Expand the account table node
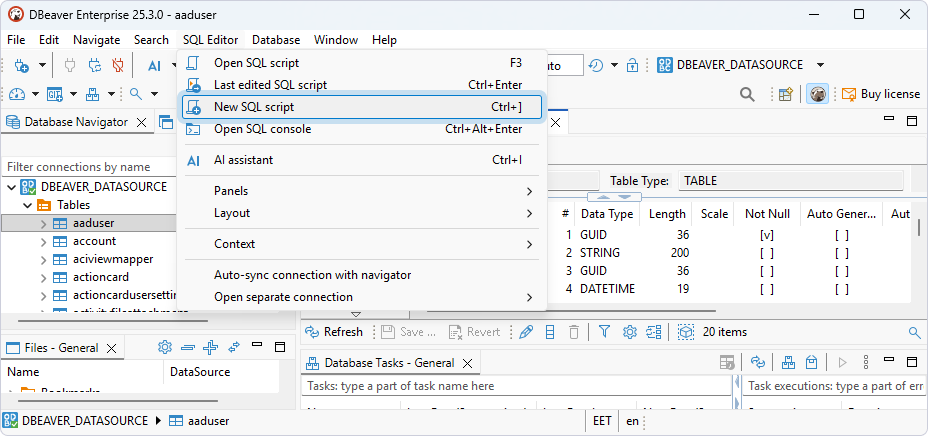Screen dimensions: 928x436 click(43, 241)
